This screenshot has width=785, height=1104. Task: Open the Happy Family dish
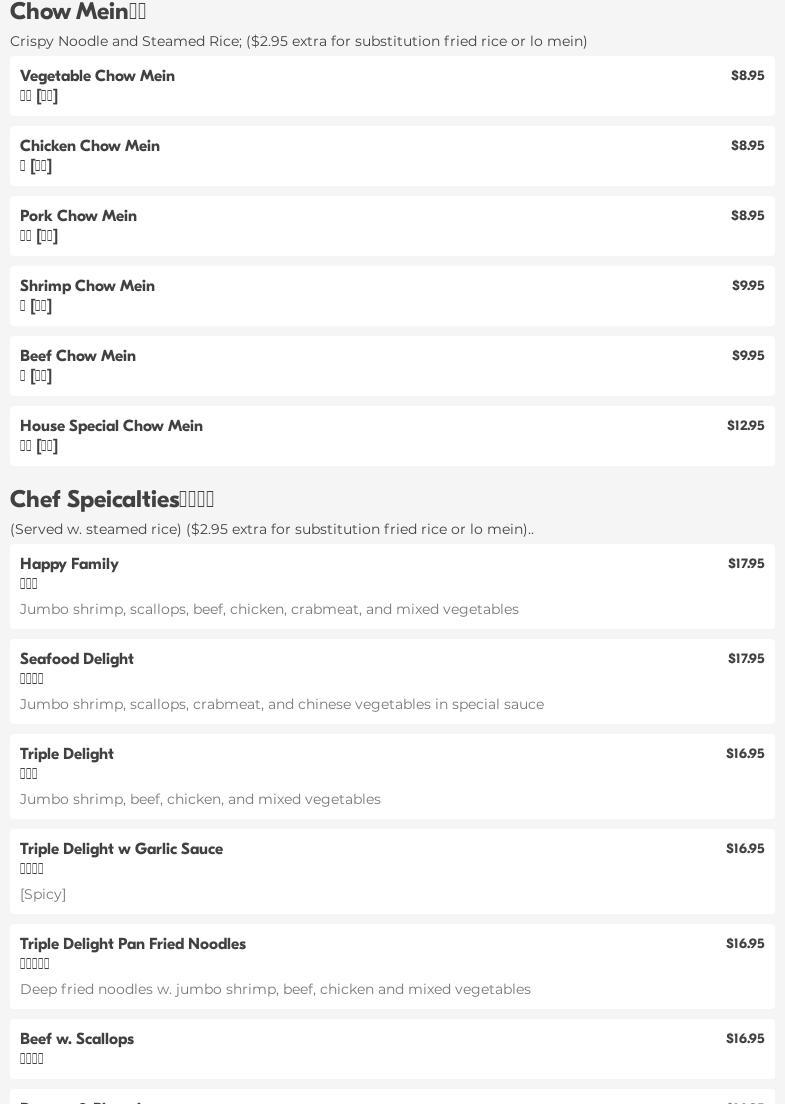pos(69,564)
